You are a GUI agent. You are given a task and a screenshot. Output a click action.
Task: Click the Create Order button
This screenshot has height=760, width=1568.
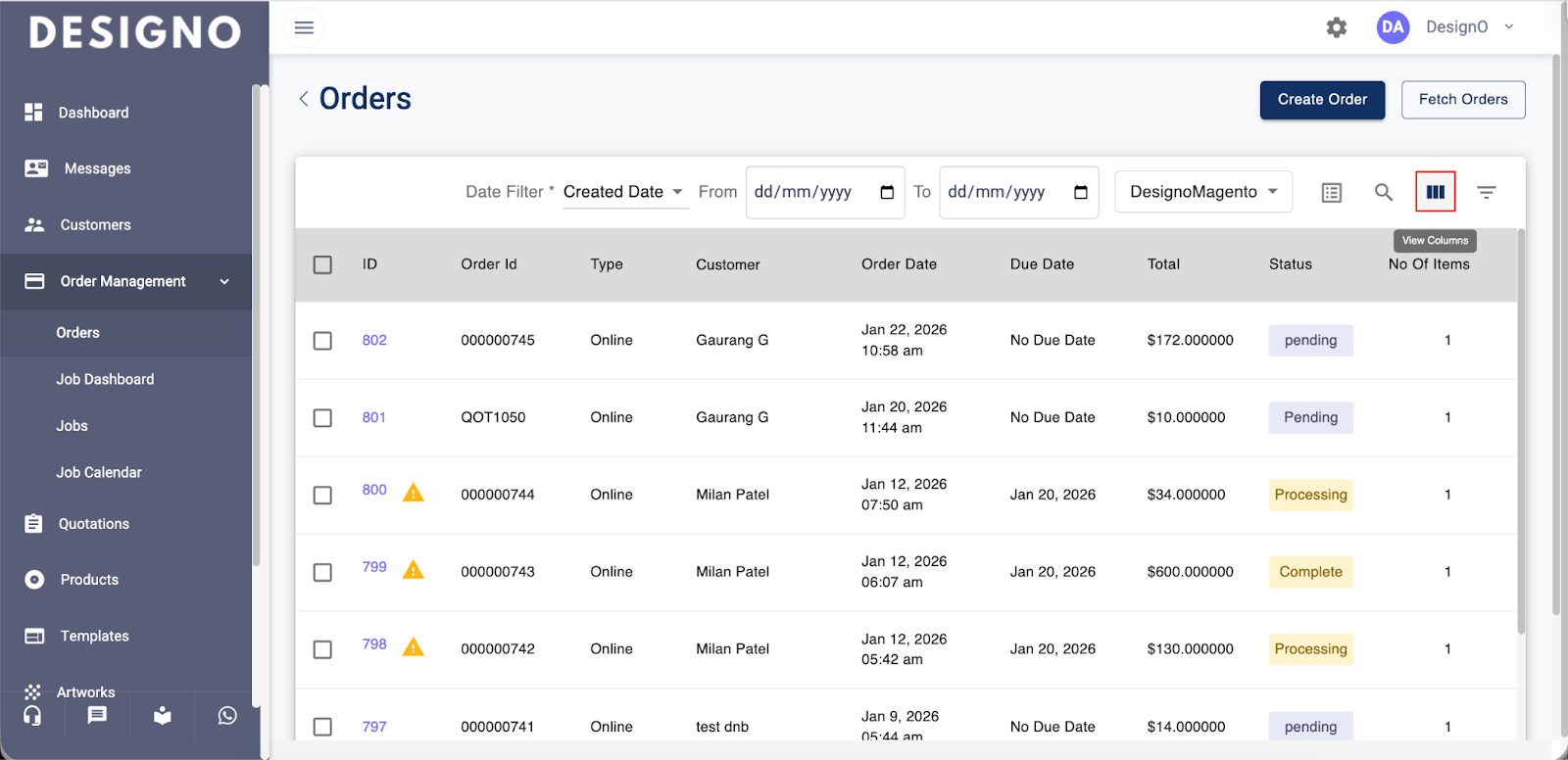click(x=1321, y=100)
